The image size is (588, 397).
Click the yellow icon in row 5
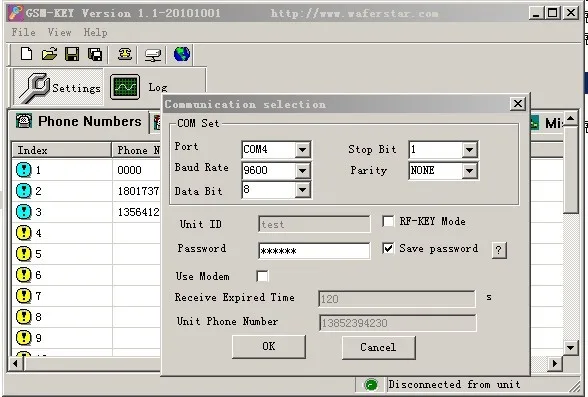pos(24,254)
